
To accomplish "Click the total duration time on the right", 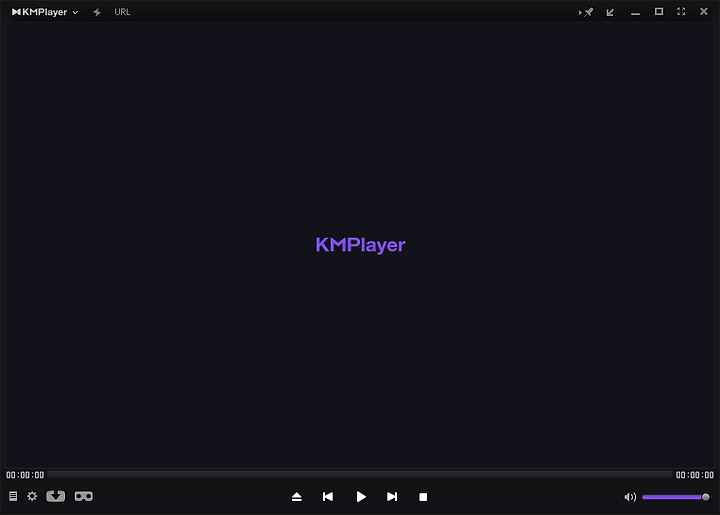I will pos(695,475).
